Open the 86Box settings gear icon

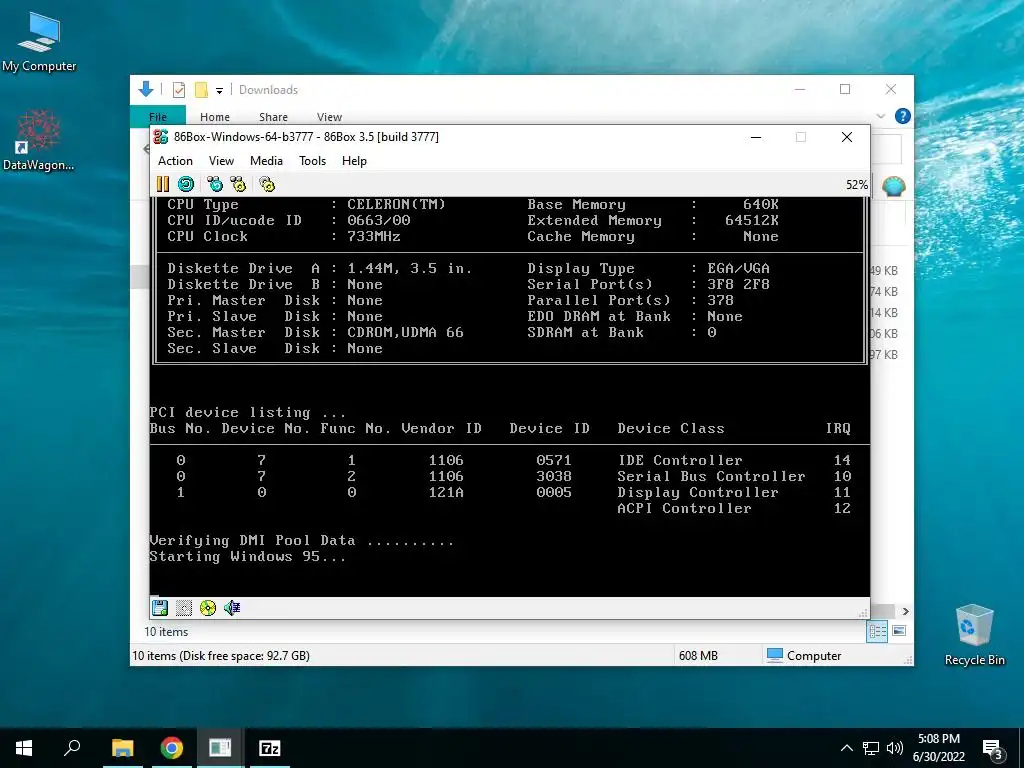tap(267, 184)
